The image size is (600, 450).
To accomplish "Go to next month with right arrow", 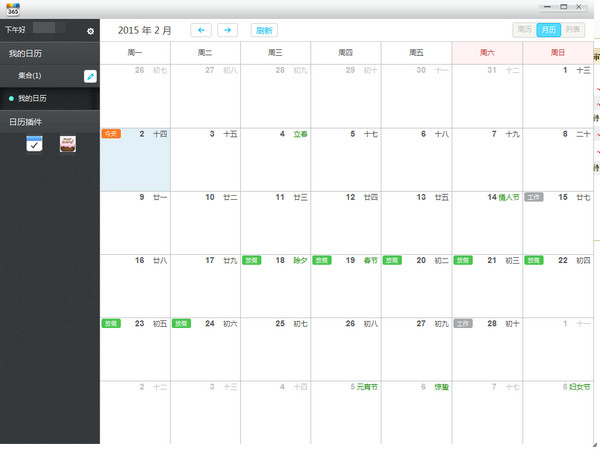I will coord(227,30).
